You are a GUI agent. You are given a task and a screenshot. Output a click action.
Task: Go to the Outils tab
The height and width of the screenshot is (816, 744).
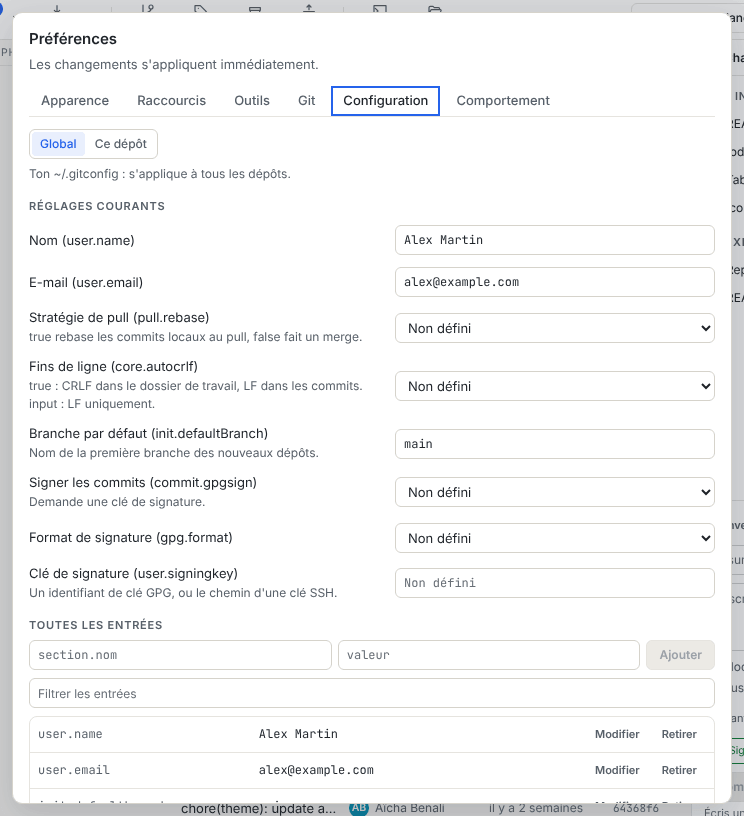point(252,100)
